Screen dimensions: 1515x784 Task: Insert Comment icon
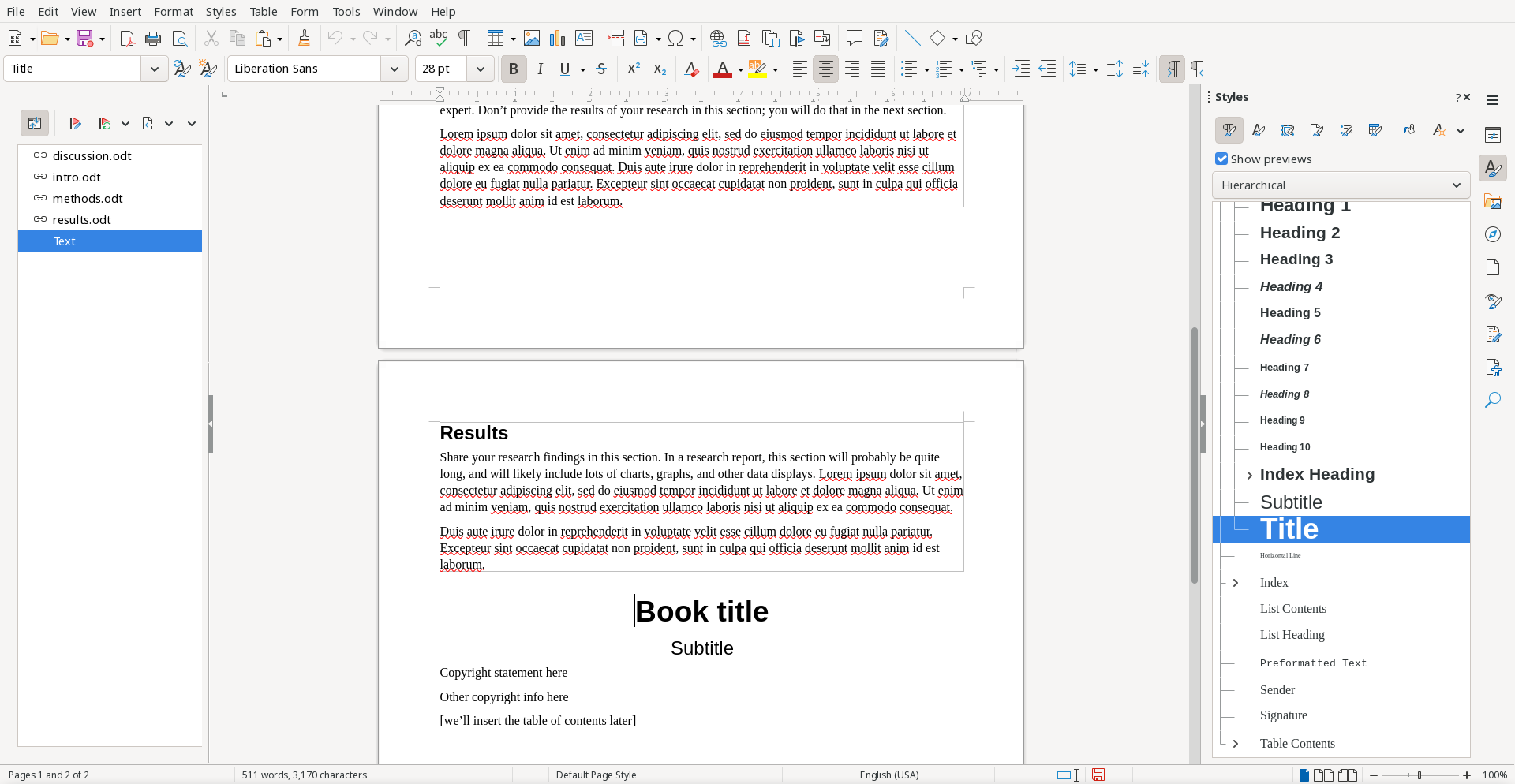854,38
